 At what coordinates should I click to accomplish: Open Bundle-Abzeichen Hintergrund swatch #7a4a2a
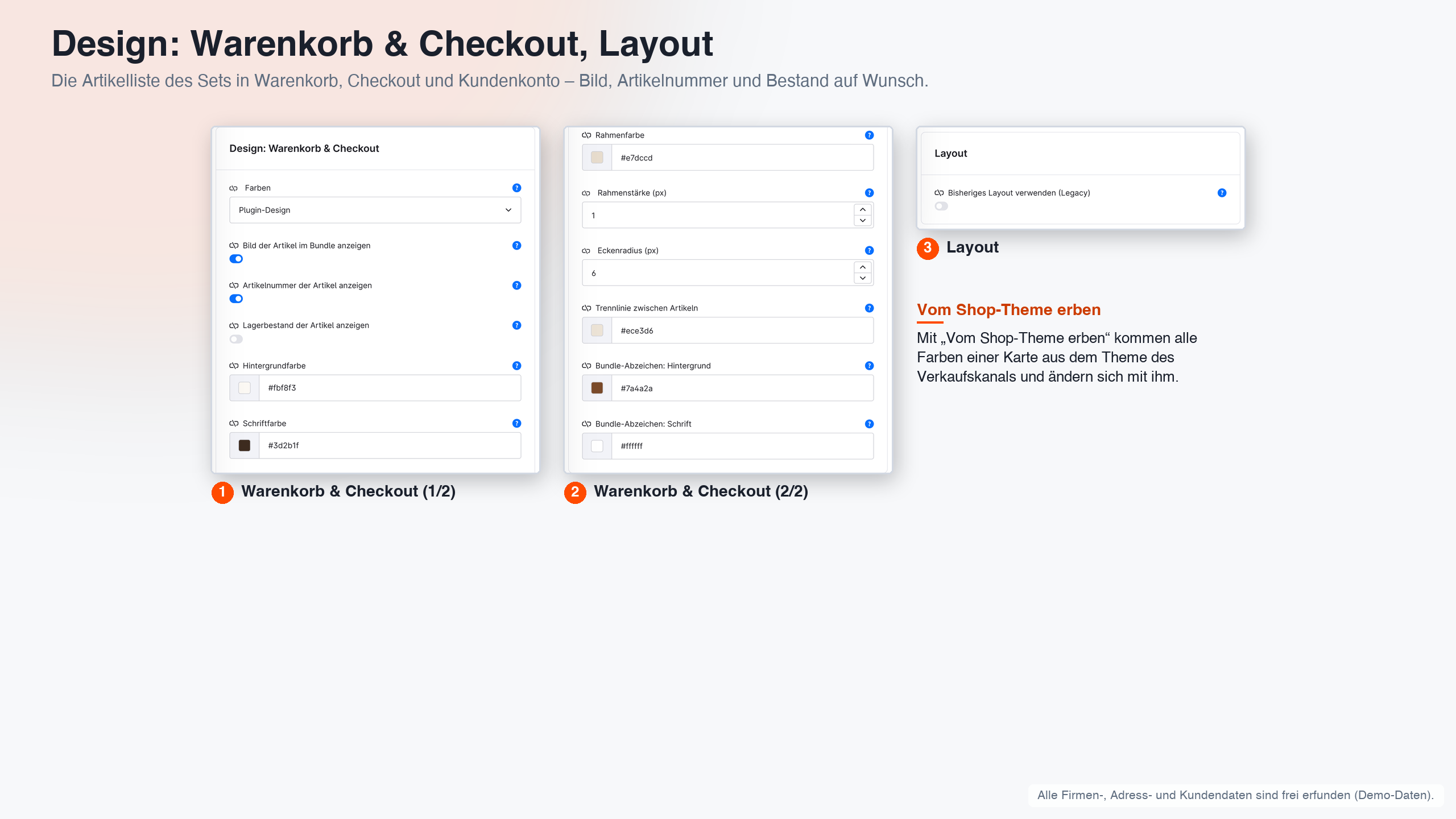[x=597, y=388]
